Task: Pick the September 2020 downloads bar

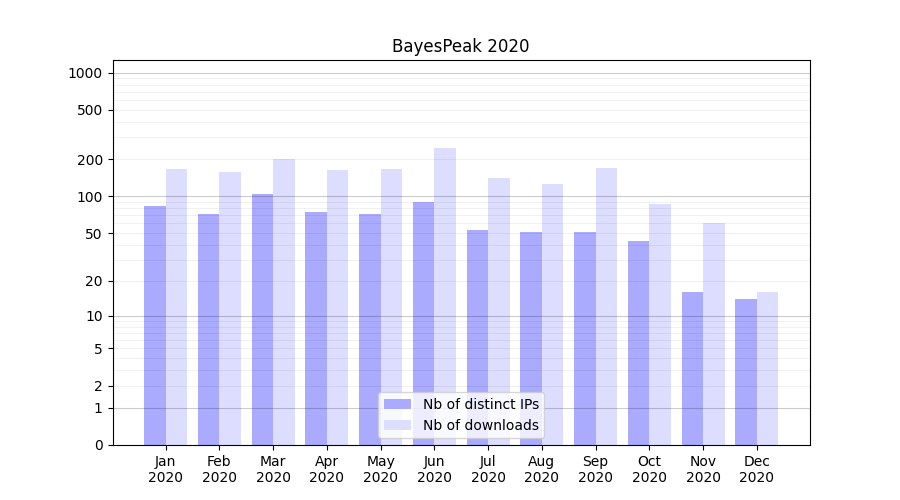Action: [606, 306]
